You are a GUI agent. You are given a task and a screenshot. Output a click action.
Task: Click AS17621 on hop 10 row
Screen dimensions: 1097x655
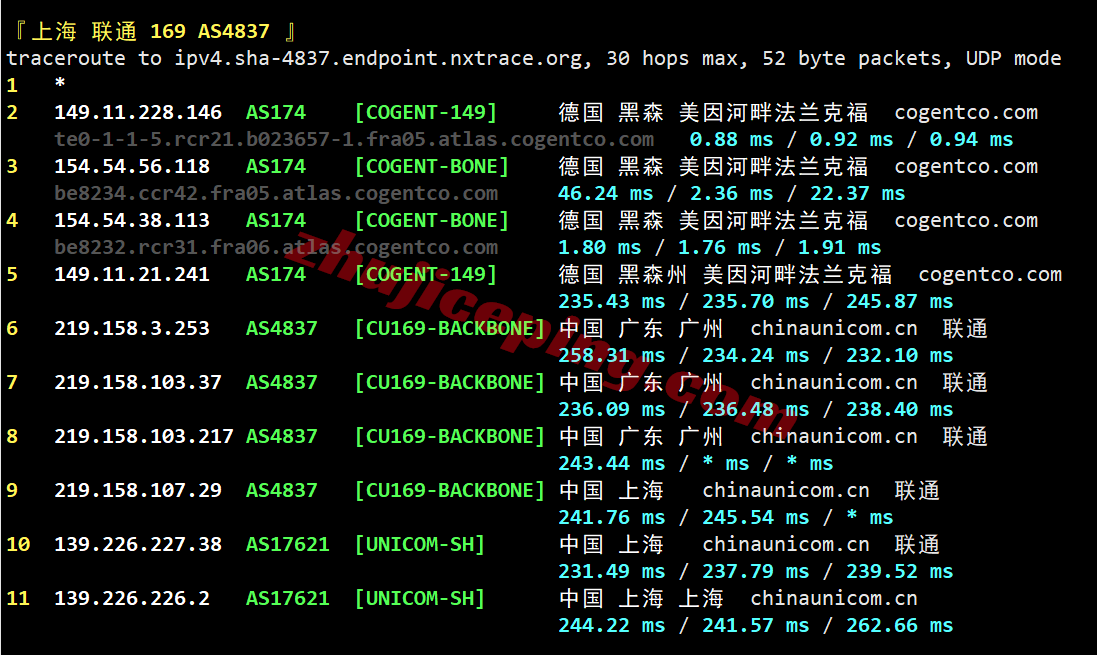(x=288, y=544)
